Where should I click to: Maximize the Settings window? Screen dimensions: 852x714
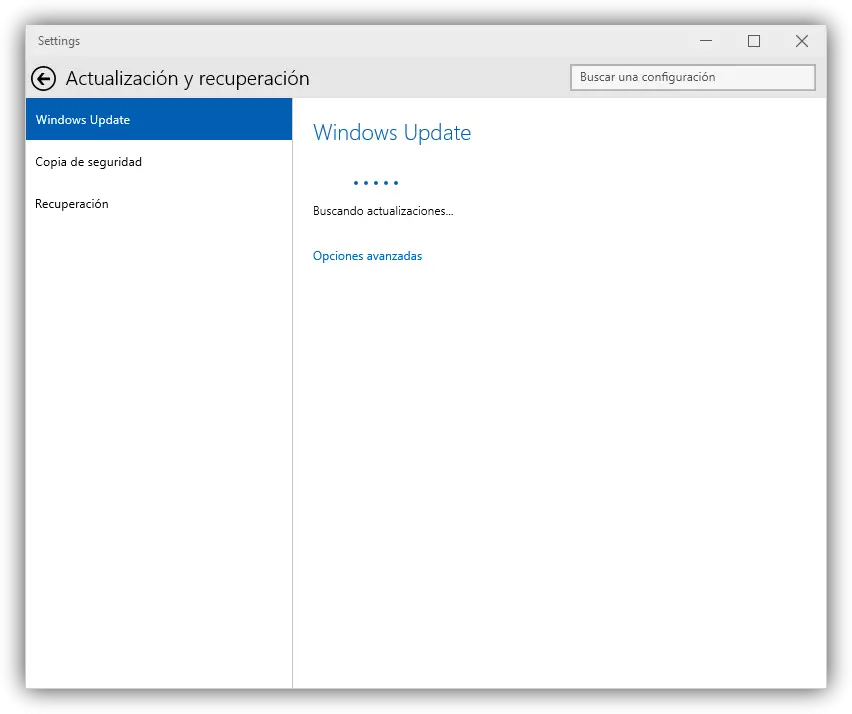pos(754,41)
